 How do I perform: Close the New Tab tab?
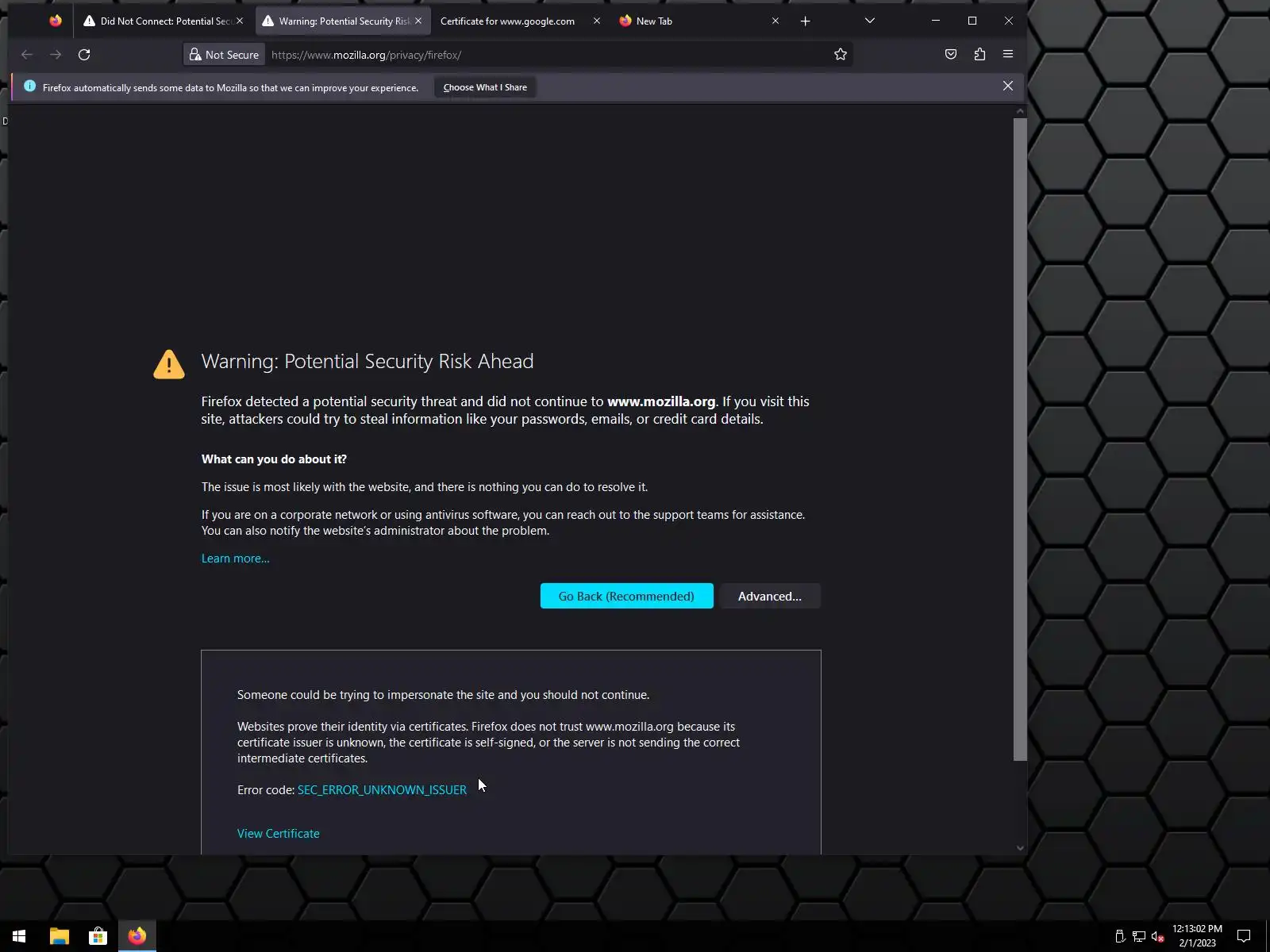click(x=775, y=21)
